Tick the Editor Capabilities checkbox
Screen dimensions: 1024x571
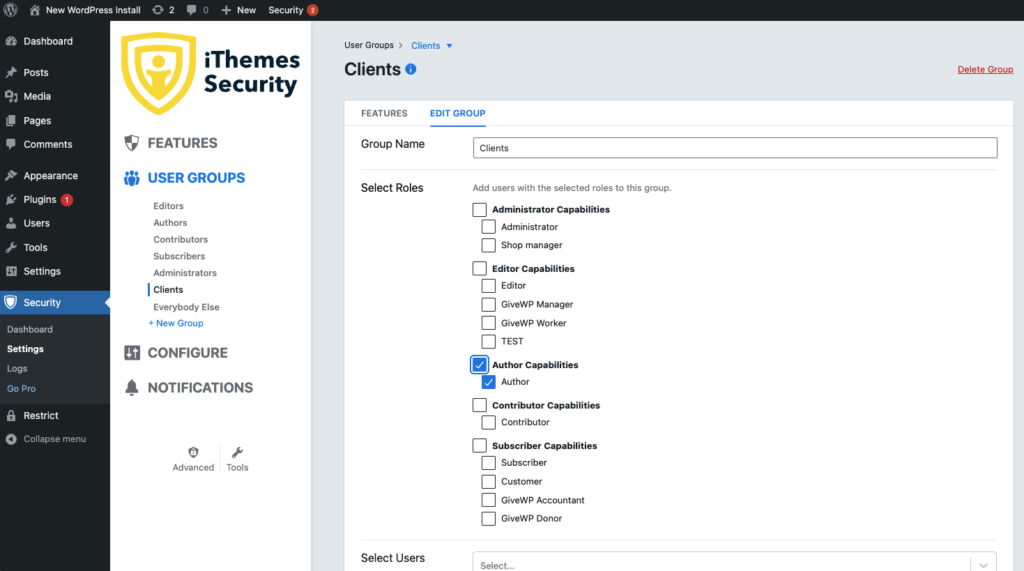point(479,269)
